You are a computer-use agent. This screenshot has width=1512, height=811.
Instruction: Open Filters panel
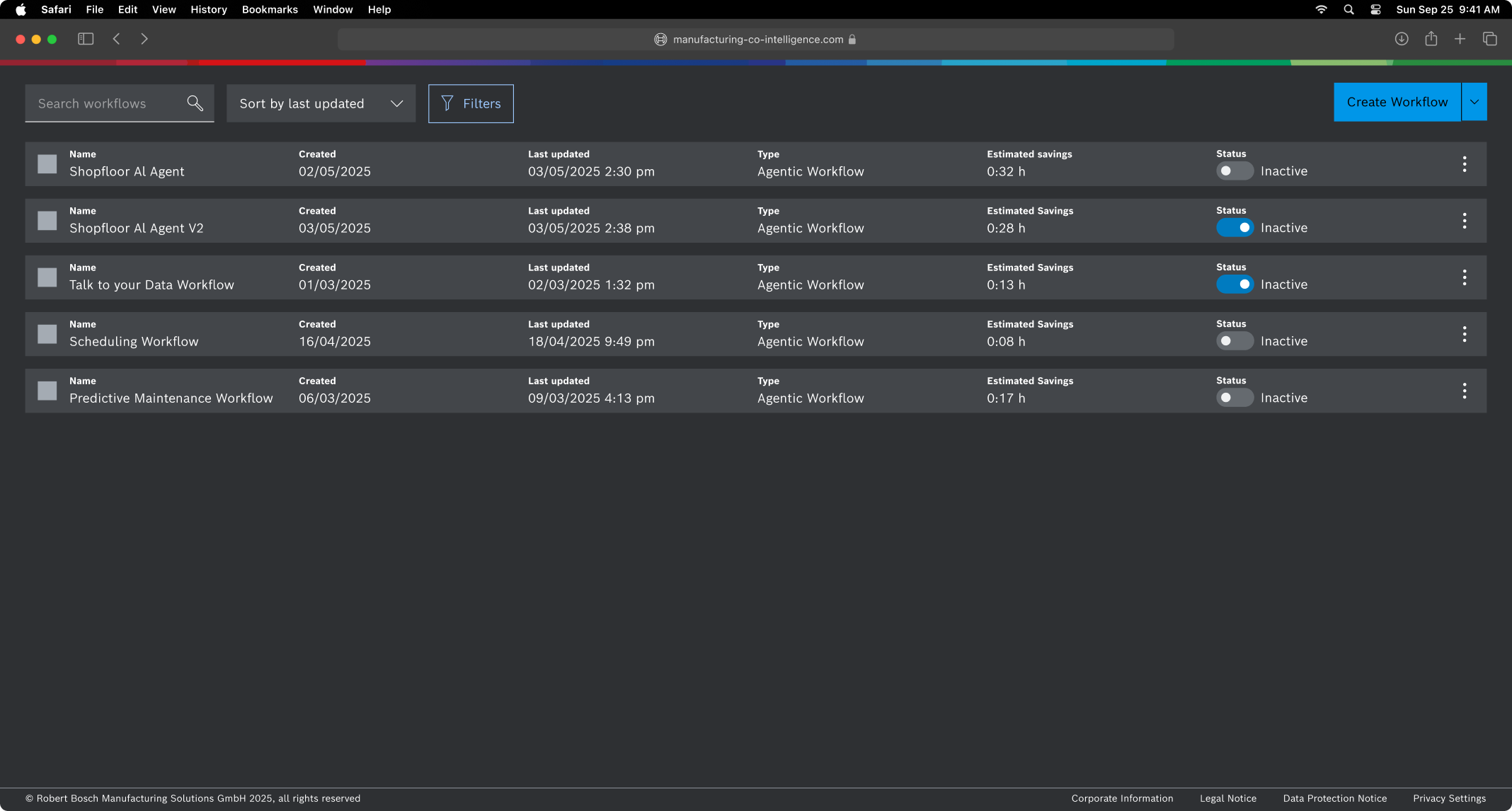coord(471,103)
